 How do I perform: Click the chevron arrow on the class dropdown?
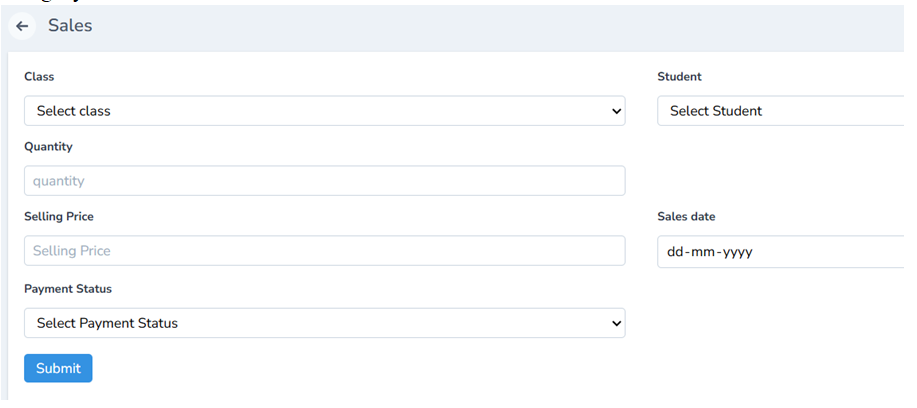click(616, 111)
